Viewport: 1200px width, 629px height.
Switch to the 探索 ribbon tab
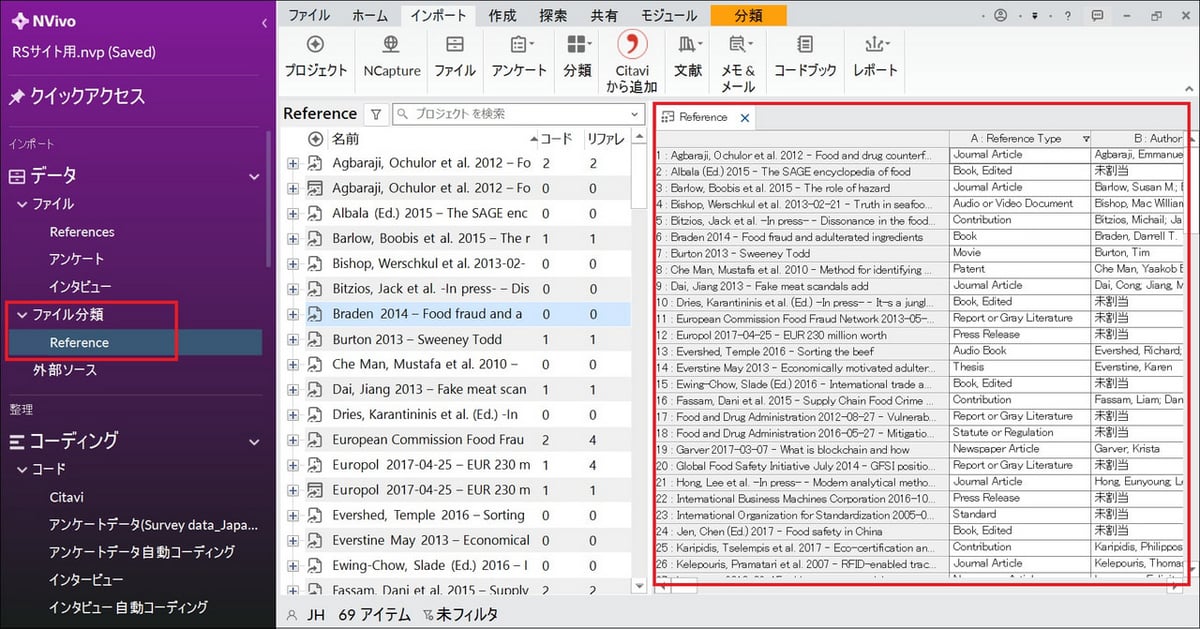click(552, 16)
